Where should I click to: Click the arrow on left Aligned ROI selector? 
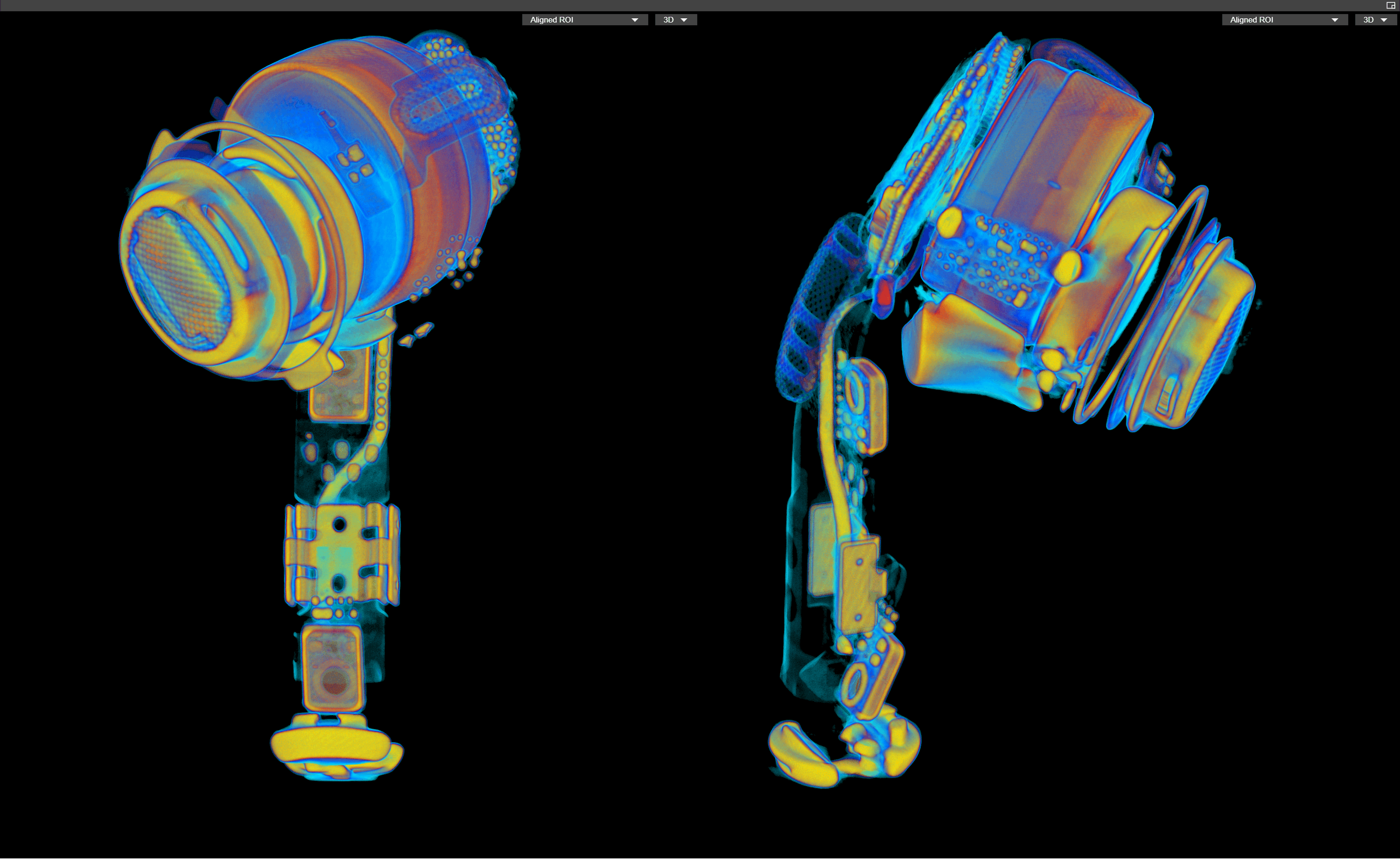[x=635, y=20]
